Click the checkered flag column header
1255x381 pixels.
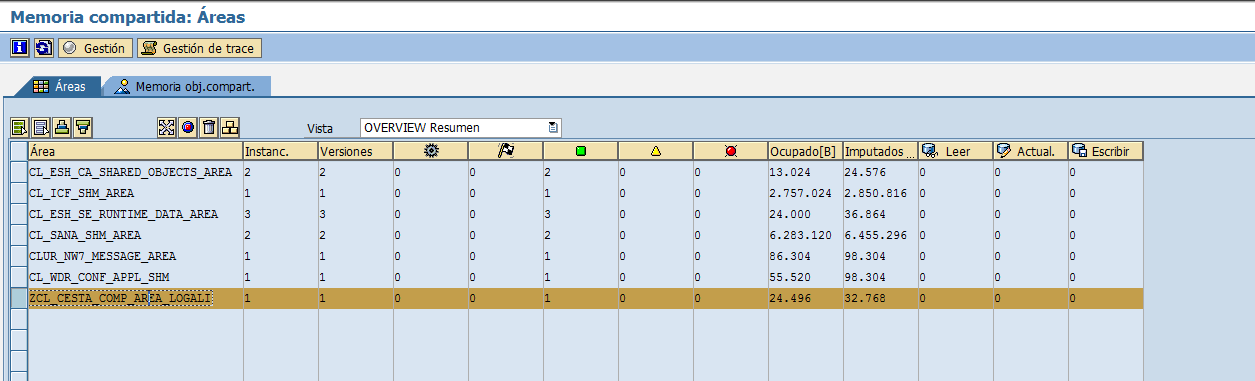(506, 151)
